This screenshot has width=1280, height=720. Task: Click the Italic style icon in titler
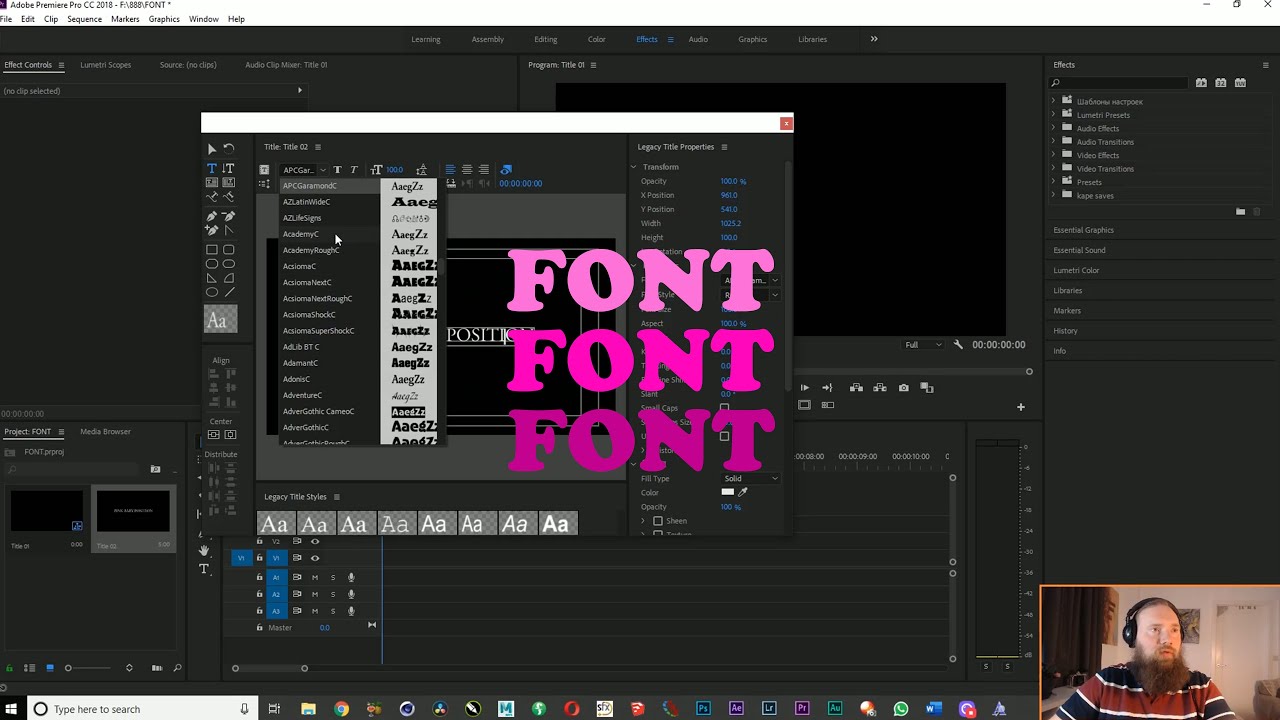(354, 170)
